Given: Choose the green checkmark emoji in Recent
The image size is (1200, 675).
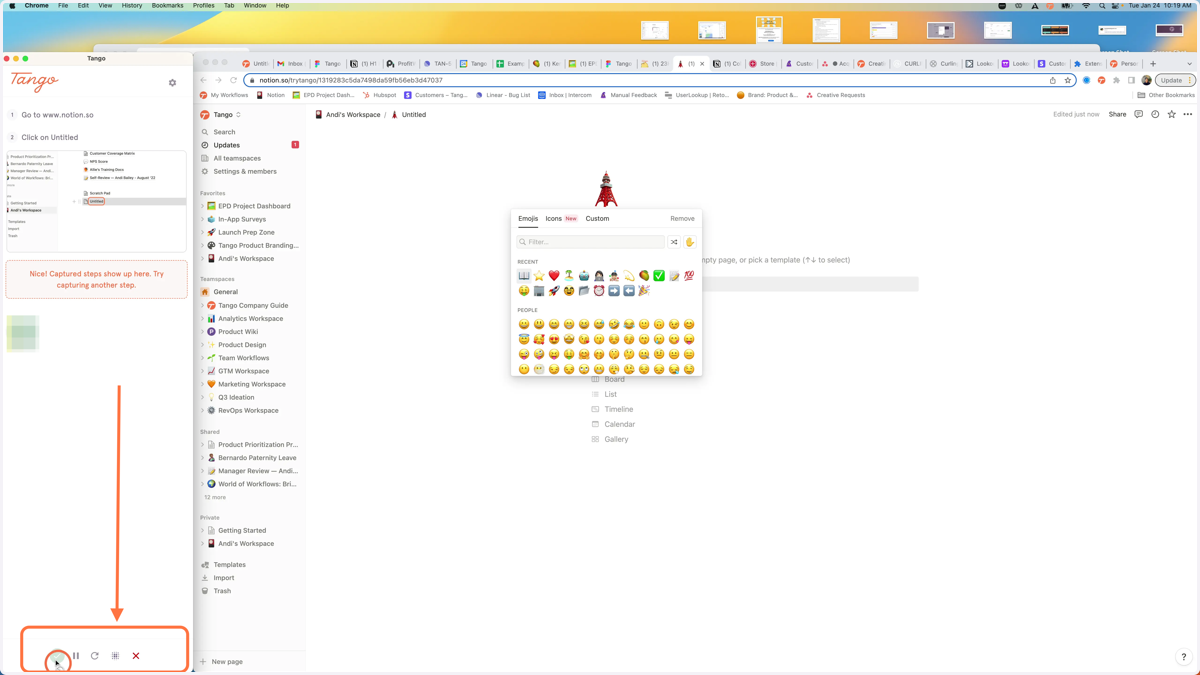Looking at the screenshot, I should tap(659, 276).
